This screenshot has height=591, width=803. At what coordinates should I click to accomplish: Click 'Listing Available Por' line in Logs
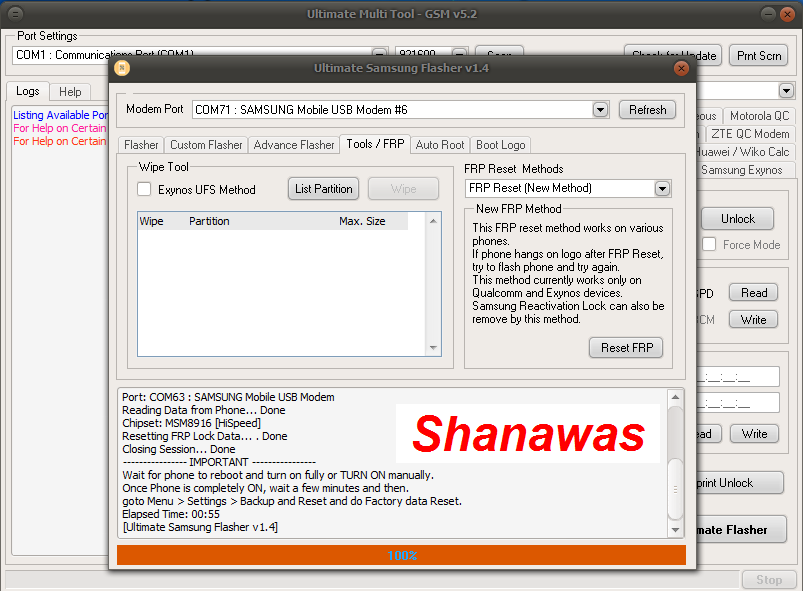click(60, 115)
